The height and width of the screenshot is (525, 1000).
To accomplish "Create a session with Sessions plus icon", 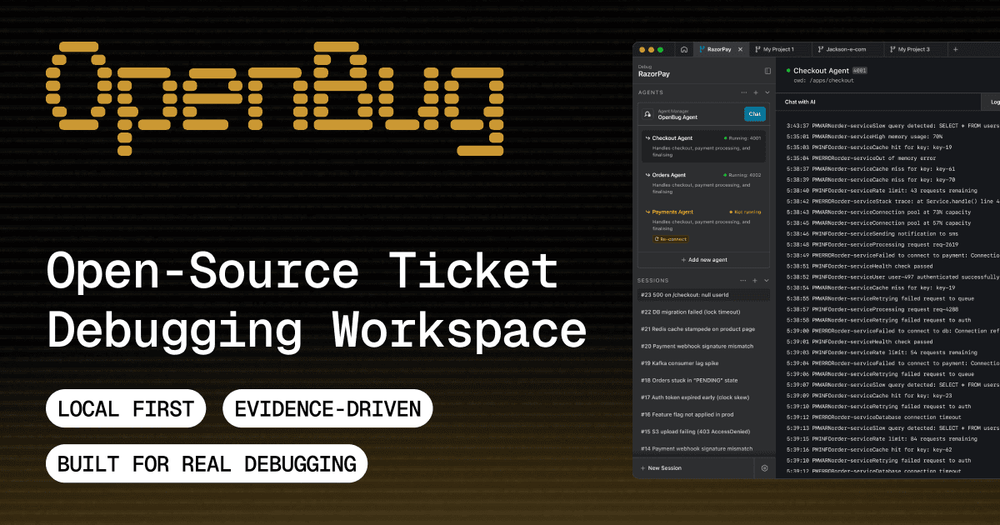I will [755, 281].
